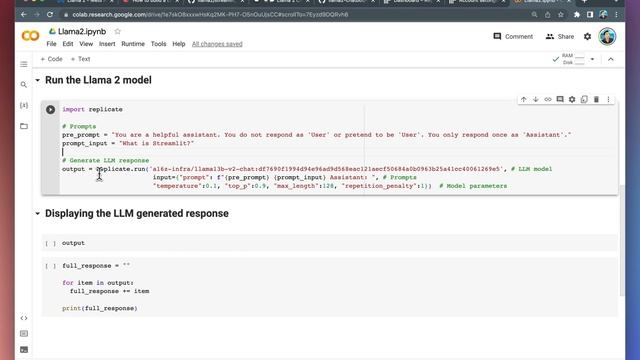Open the Tools menu

(158, 44)
